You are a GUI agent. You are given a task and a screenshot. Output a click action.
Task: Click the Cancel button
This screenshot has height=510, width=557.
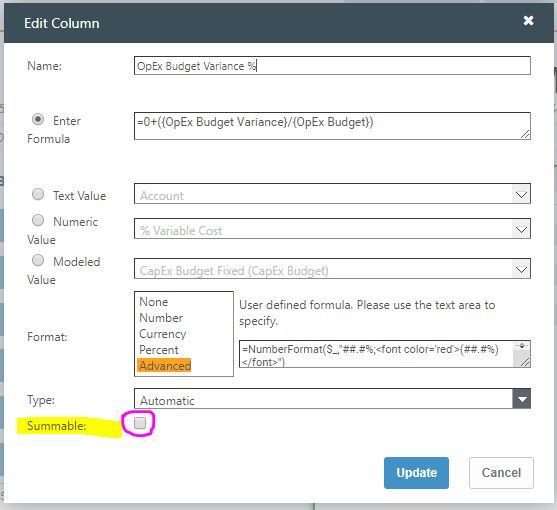point(501,473)
